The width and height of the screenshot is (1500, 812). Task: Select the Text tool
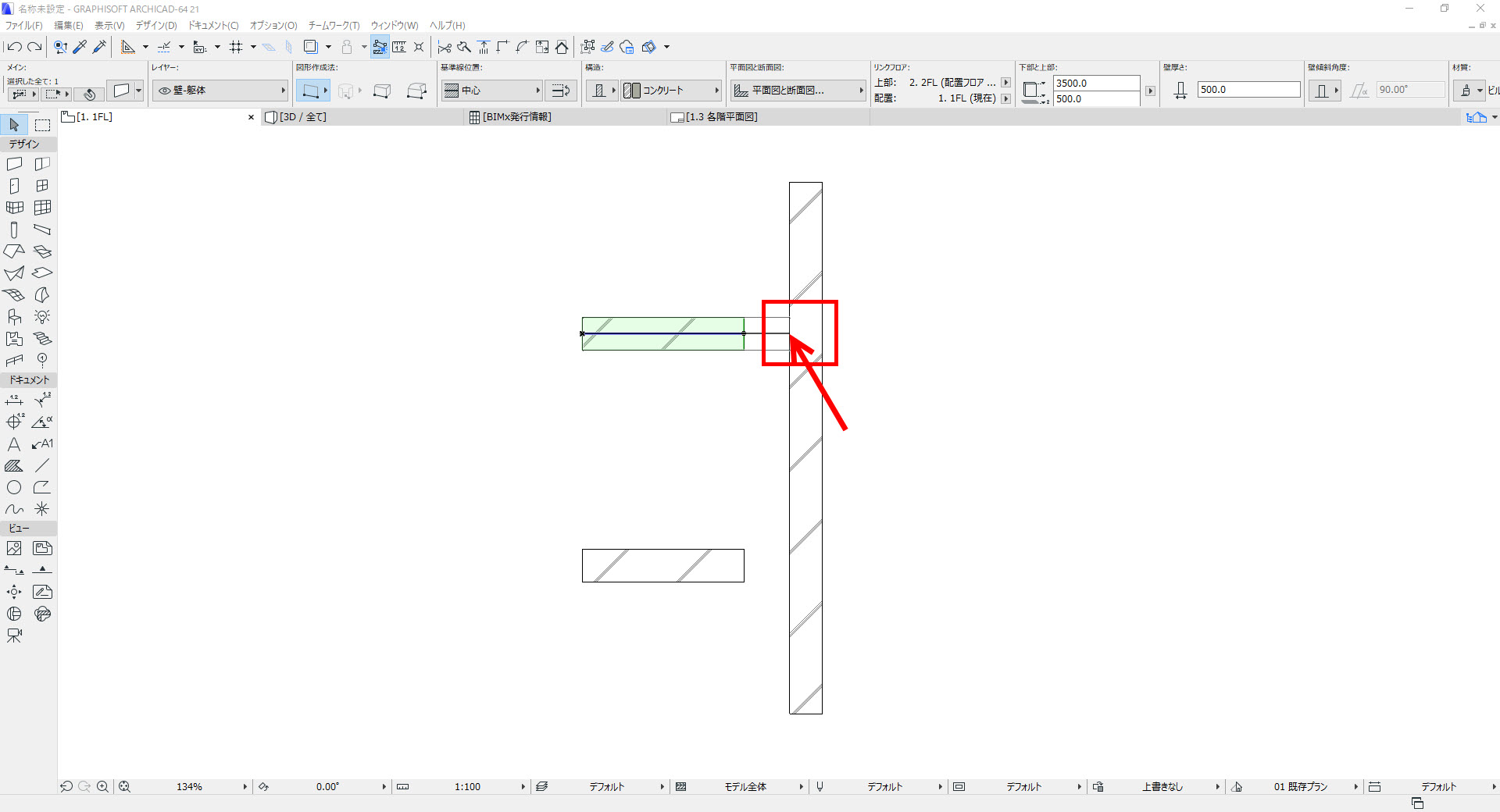click(14, 443)
